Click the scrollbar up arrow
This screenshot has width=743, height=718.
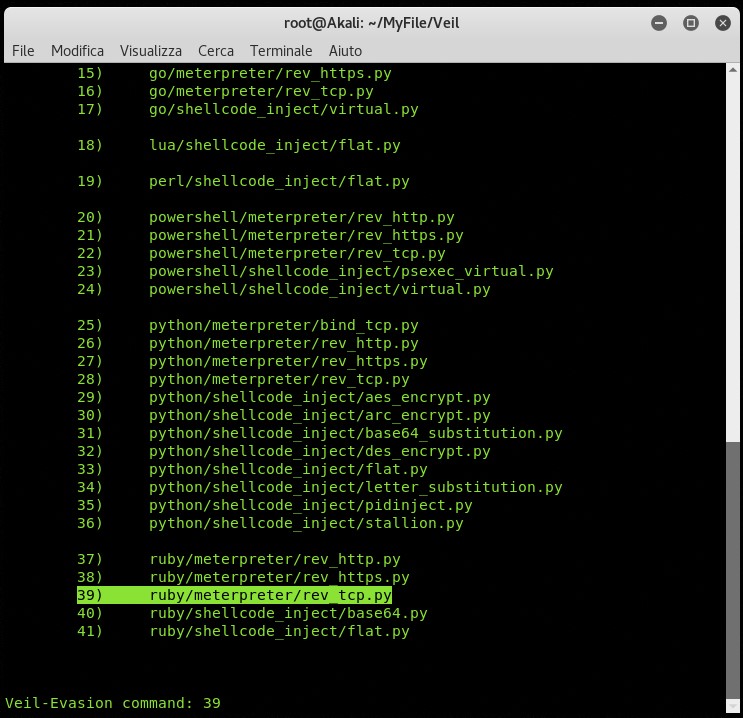[x=733, y=70]
